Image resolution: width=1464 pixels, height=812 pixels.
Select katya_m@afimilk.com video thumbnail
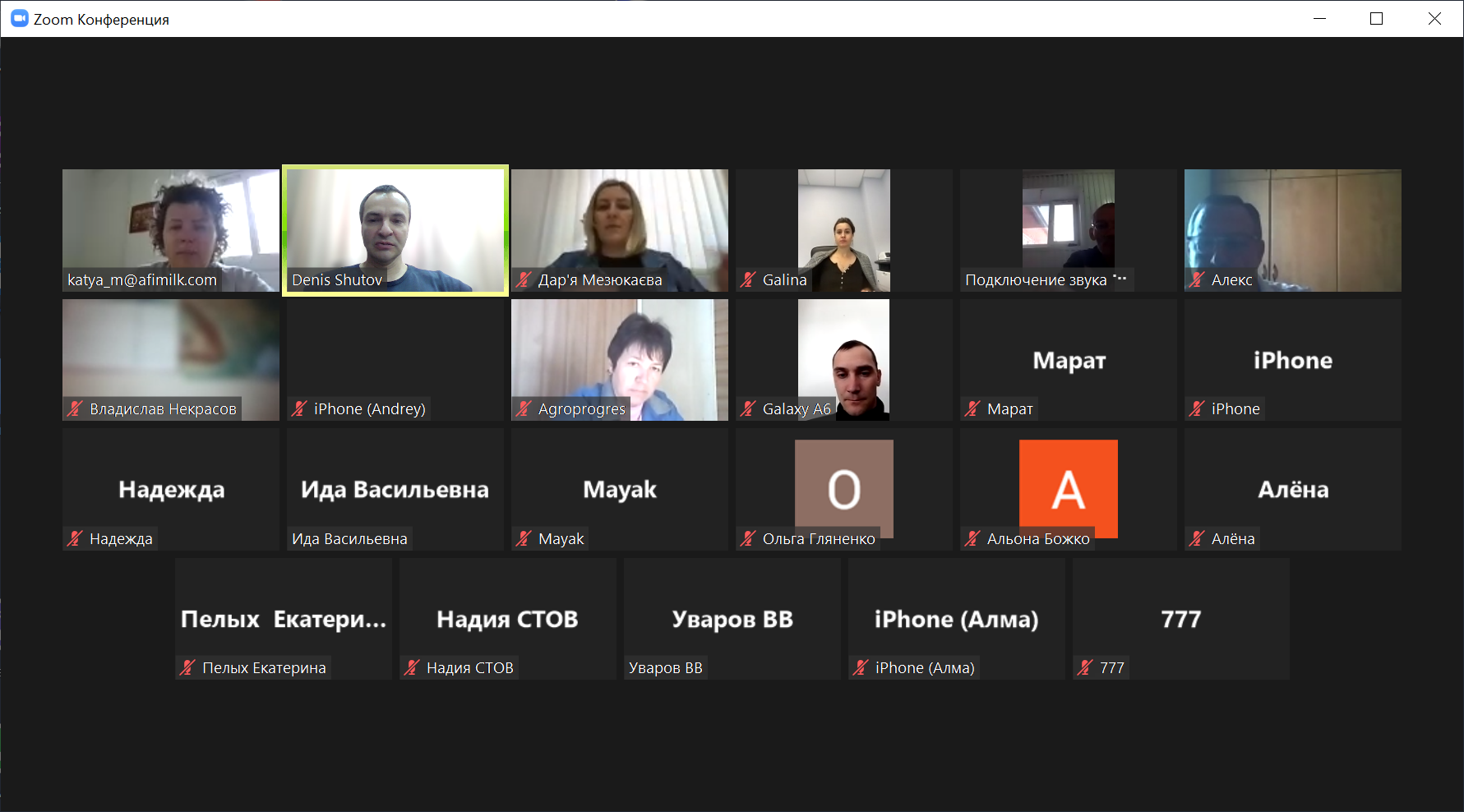171,230
